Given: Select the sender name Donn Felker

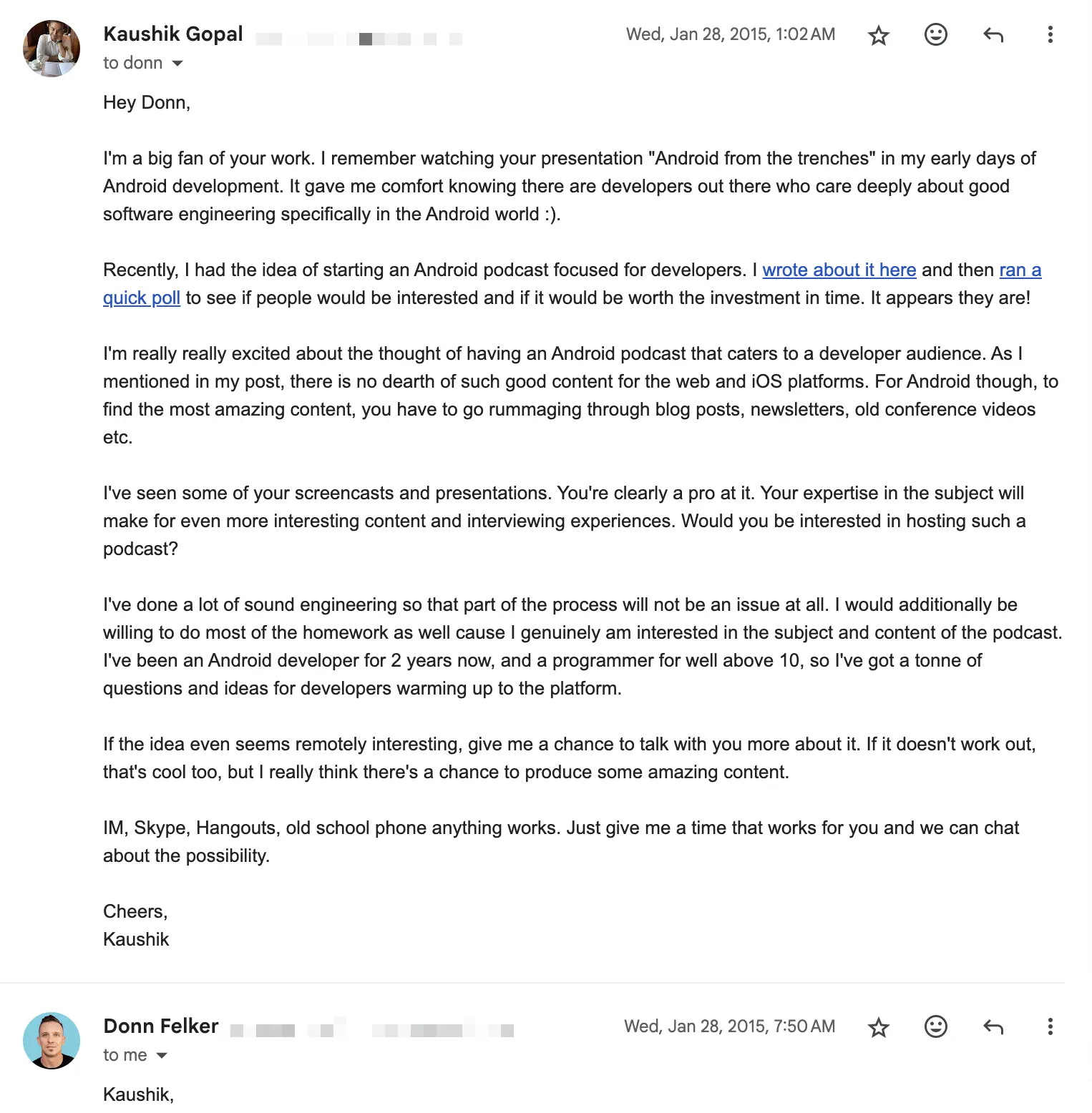Looking at the screenshot, I should (x=161, y=1026).
